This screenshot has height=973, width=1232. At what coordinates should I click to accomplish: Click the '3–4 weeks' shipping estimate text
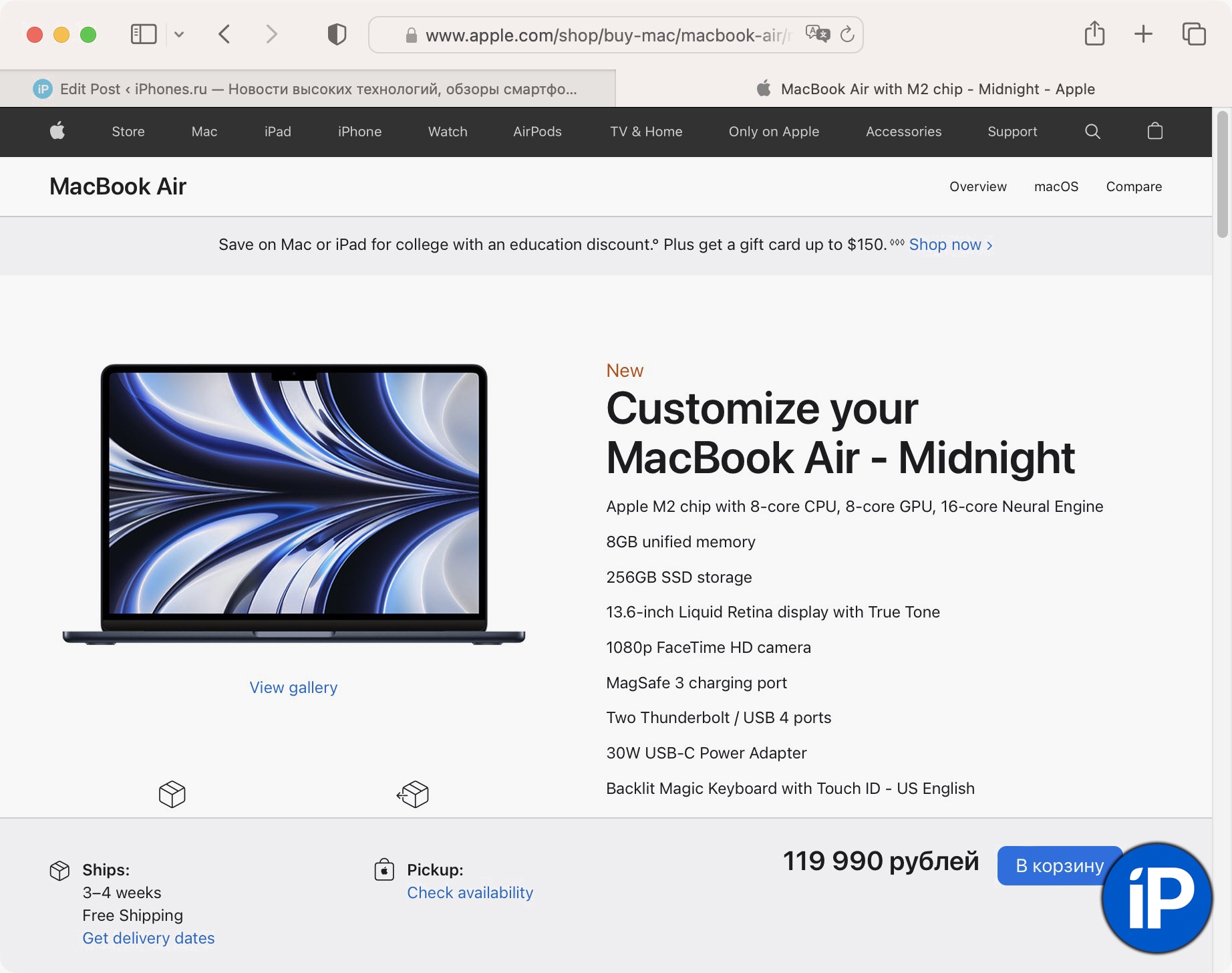(x=122, y=893)
